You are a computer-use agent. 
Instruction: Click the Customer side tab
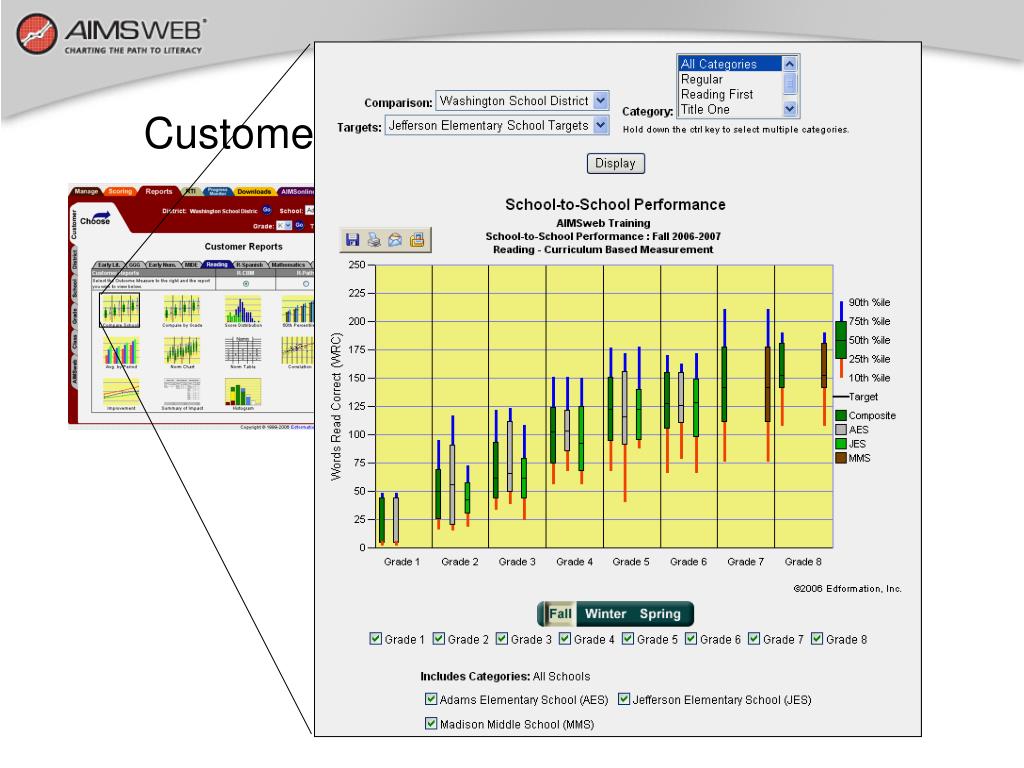coord(74,224)
